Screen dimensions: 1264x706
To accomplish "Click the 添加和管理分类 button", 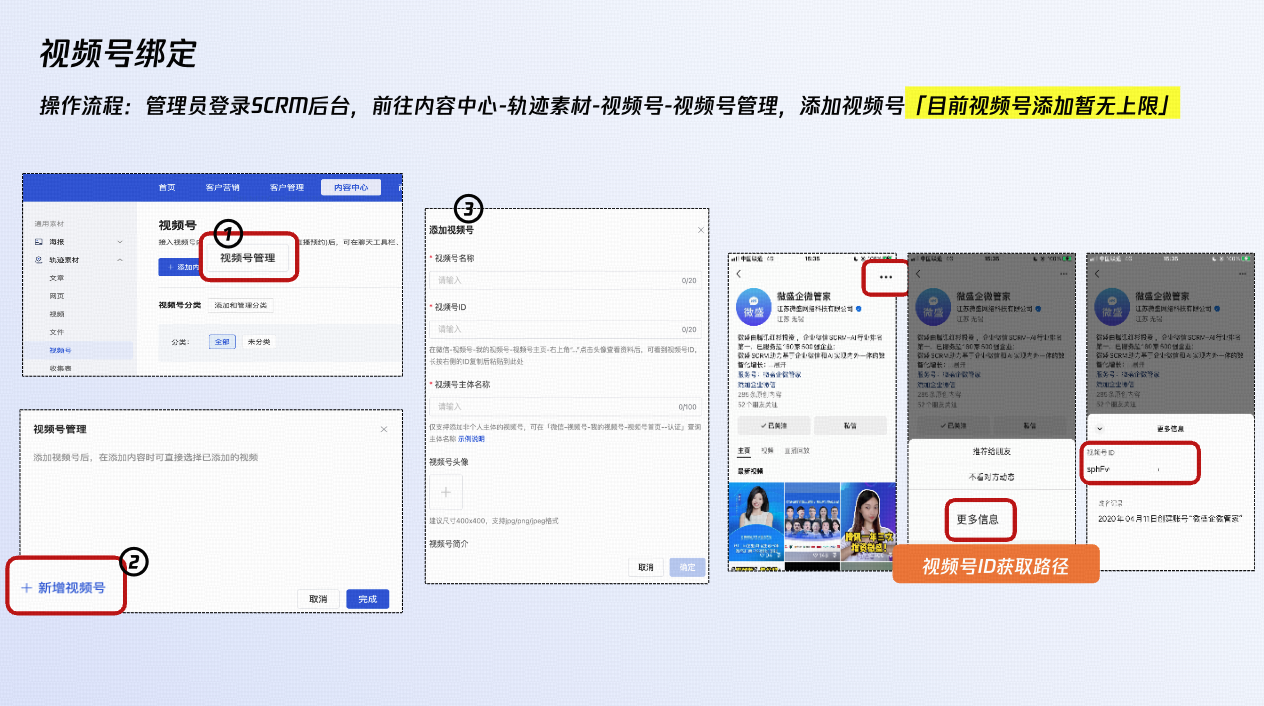I will (243, 305).
